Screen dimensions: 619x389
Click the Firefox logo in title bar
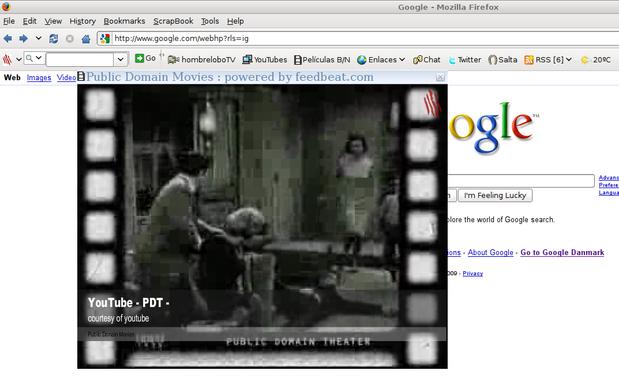[x=6, y=6]
